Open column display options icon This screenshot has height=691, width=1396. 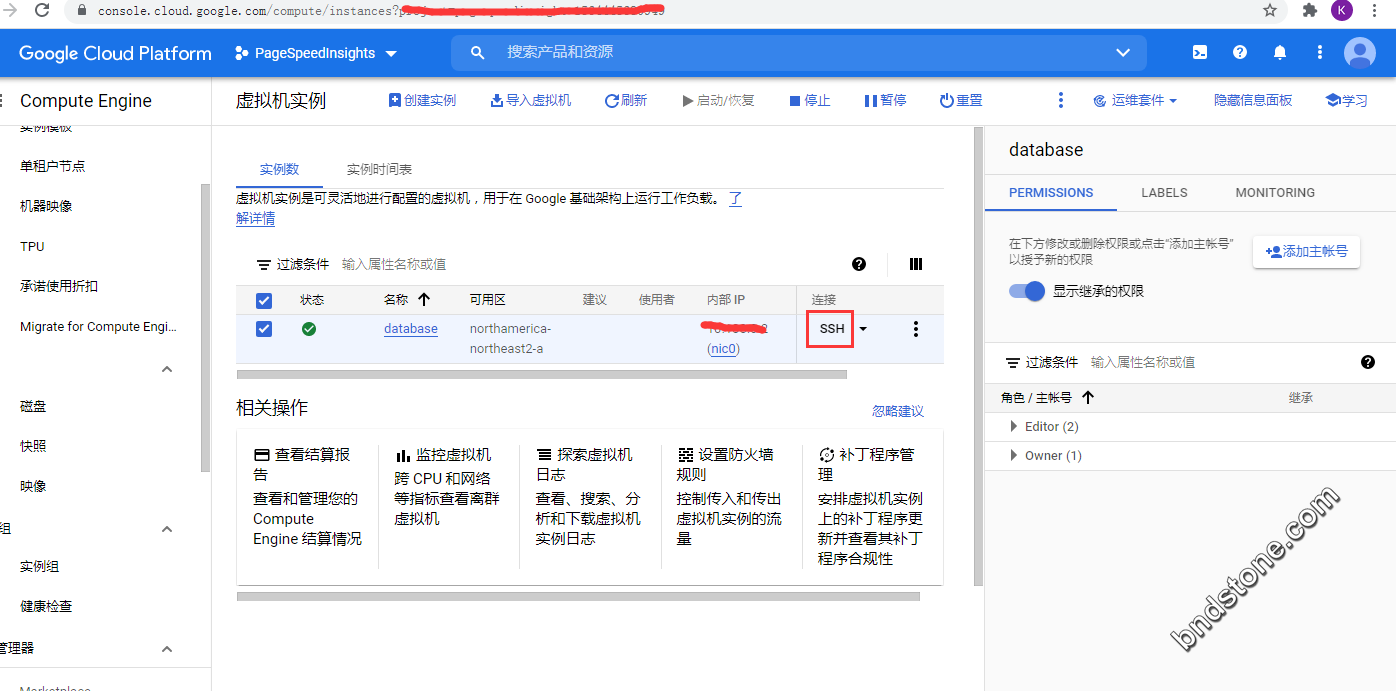click(x=916, y=264)
